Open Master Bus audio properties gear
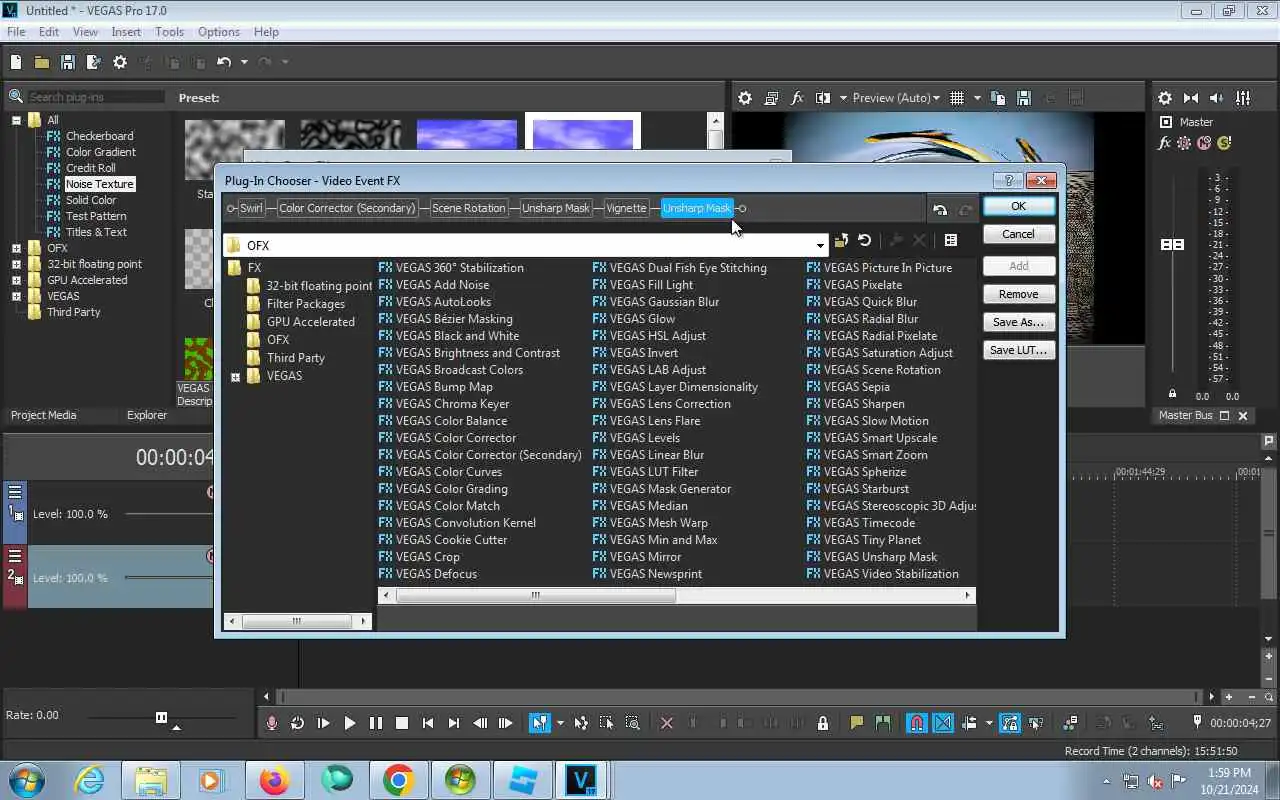The height and width of the screenshot is (800, 1280). (1165, 98)
